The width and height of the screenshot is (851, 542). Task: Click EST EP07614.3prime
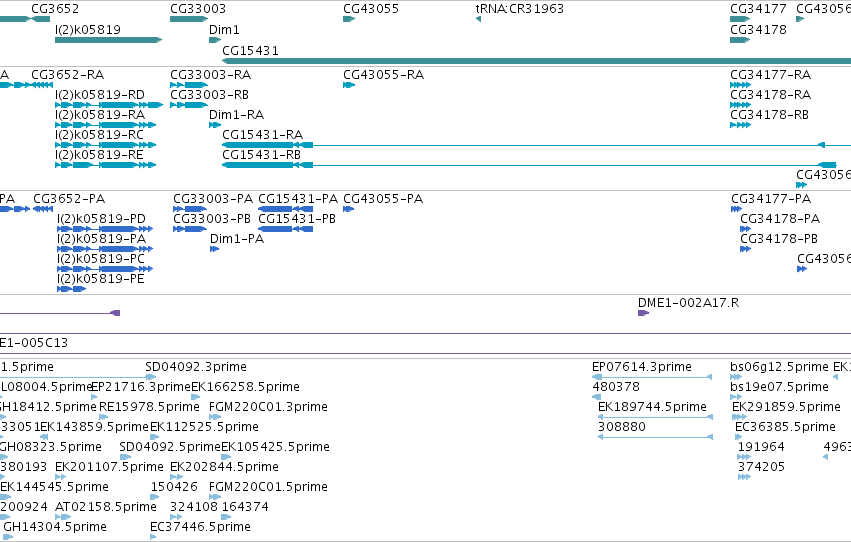click(652, 377)
